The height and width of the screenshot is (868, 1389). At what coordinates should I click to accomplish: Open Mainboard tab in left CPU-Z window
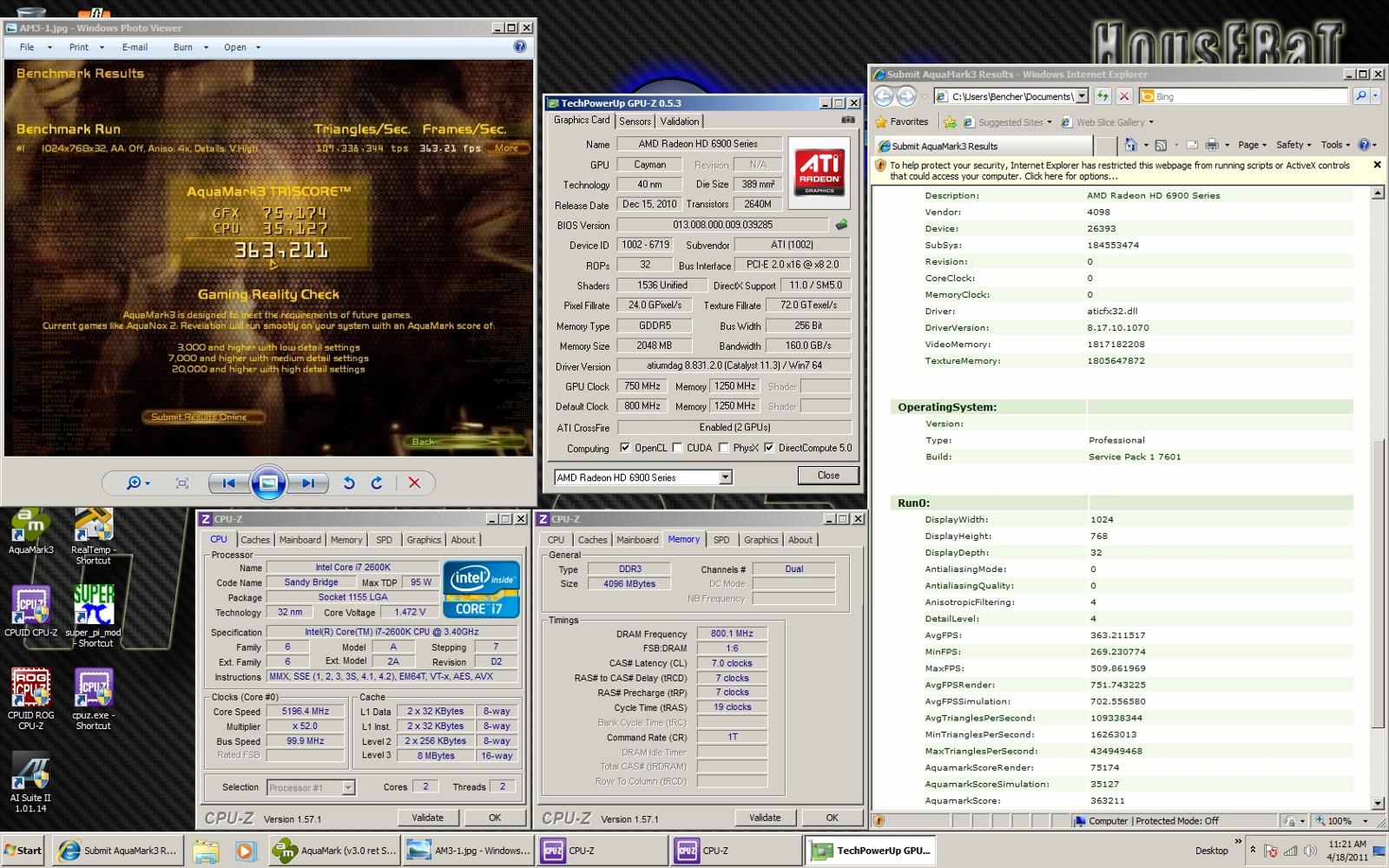[300, 540]
